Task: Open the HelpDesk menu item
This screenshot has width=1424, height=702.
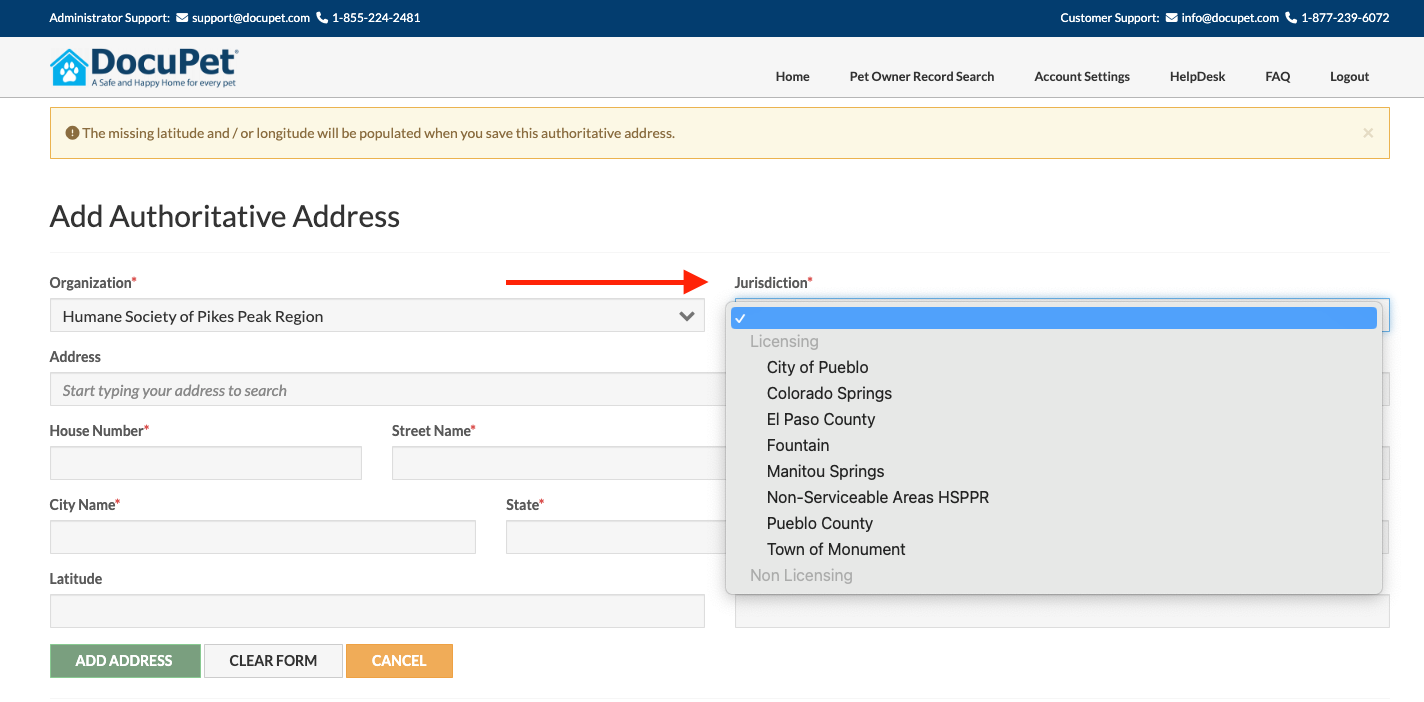Action: (1197, 76)
